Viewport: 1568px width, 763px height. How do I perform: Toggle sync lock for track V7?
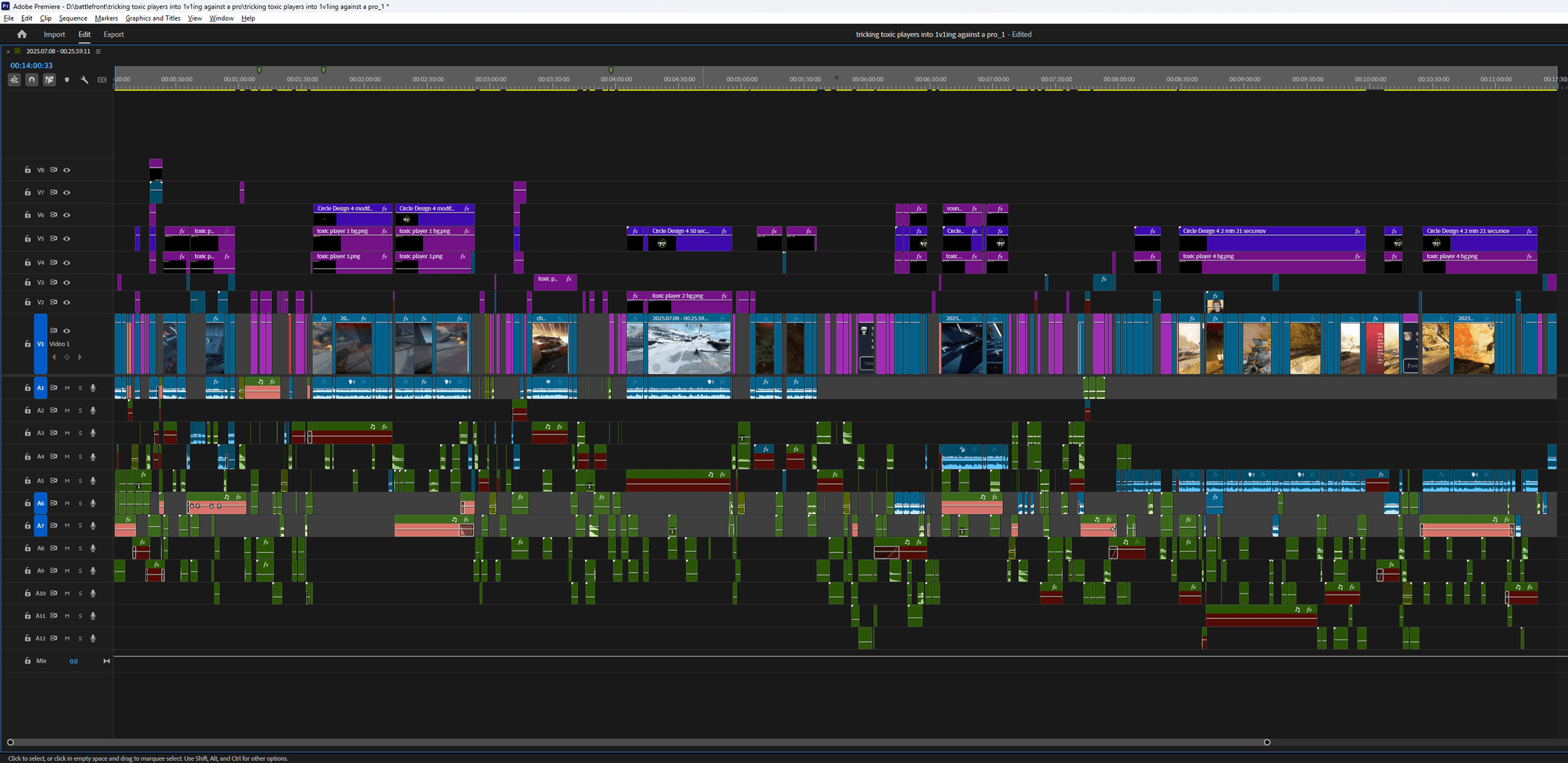tap(54, 192)
